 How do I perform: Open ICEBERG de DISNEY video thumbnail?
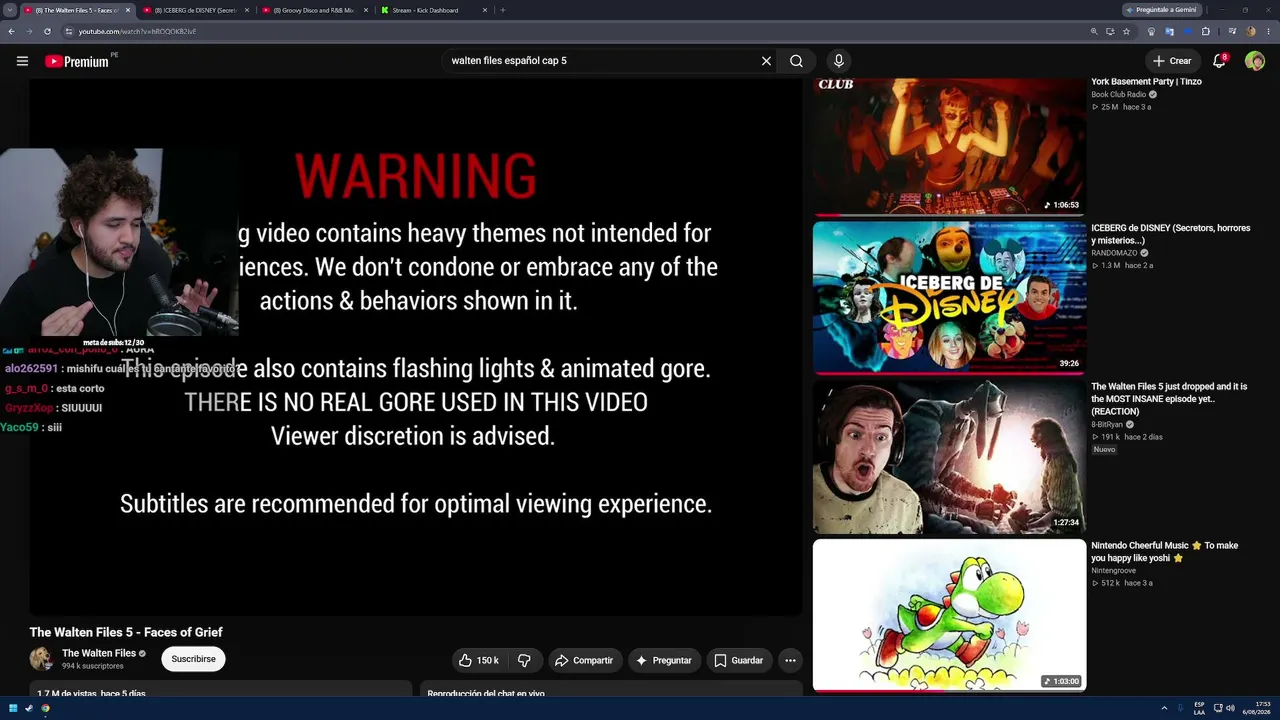(949, 297)
